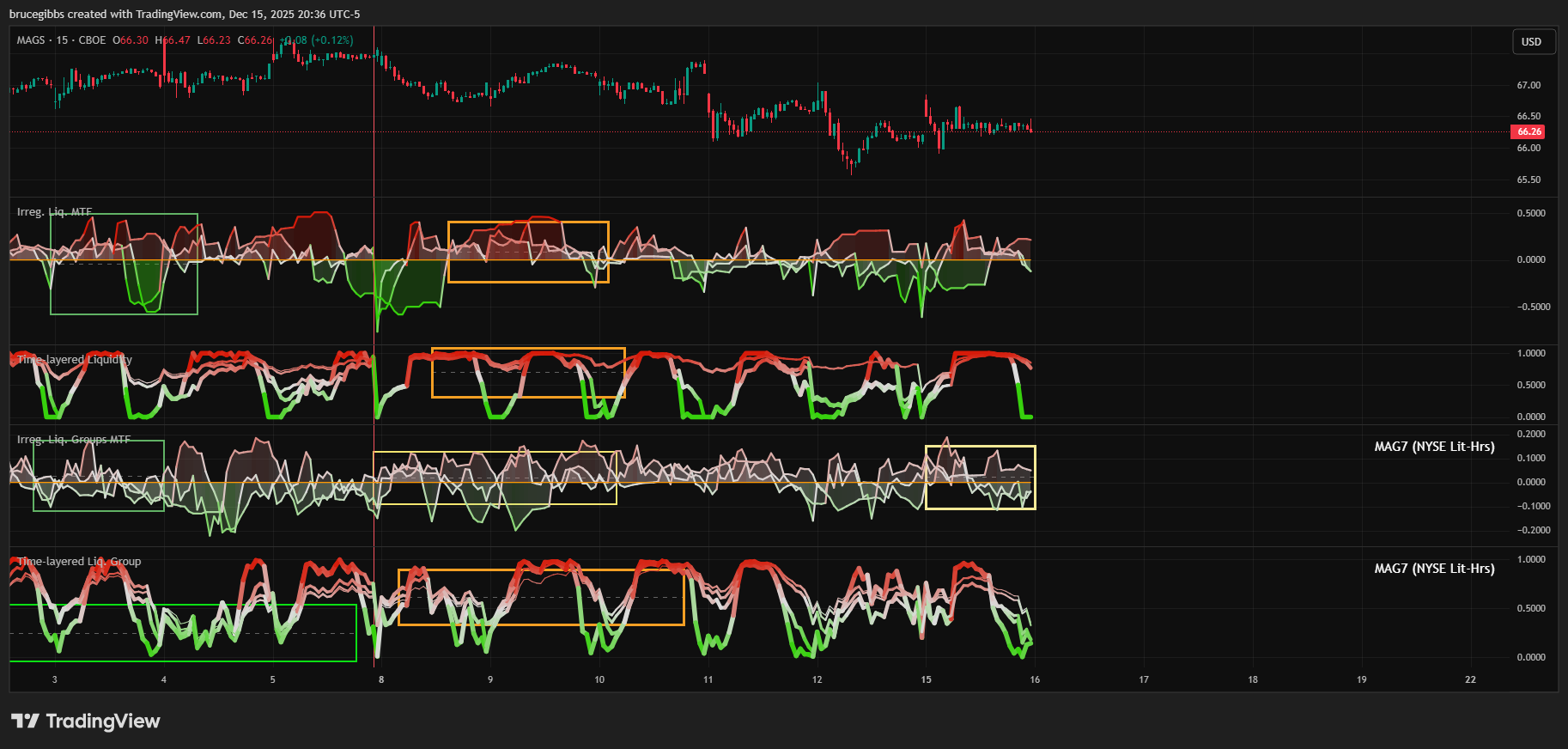1568x749 pixels.
Task: Select the Time-layered Liquidity indicator label
Action: [x=75, y=360]
